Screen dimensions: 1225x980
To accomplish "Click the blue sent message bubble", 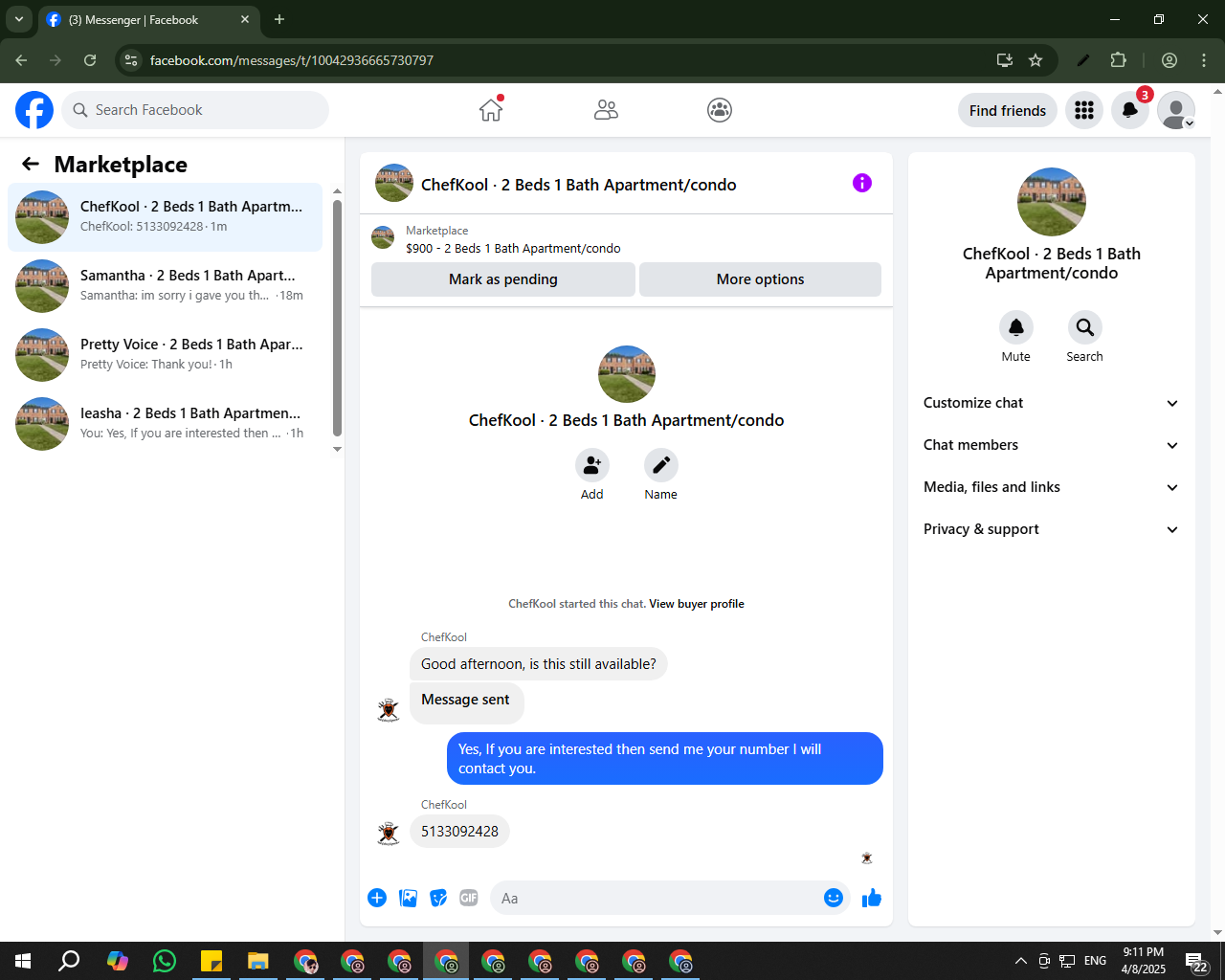I will [x=665, y=759].
